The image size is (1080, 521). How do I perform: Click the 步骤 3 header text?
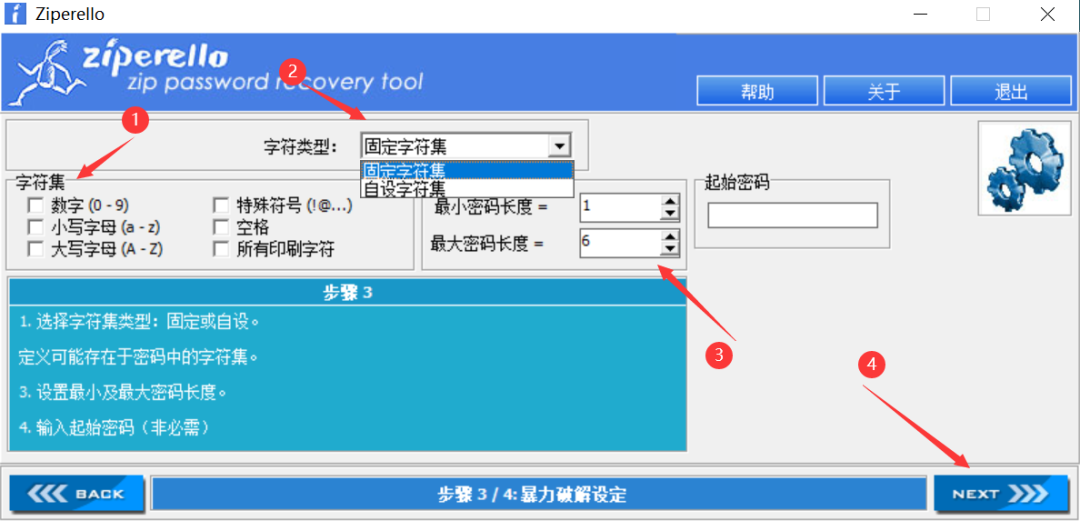(348, 293)
